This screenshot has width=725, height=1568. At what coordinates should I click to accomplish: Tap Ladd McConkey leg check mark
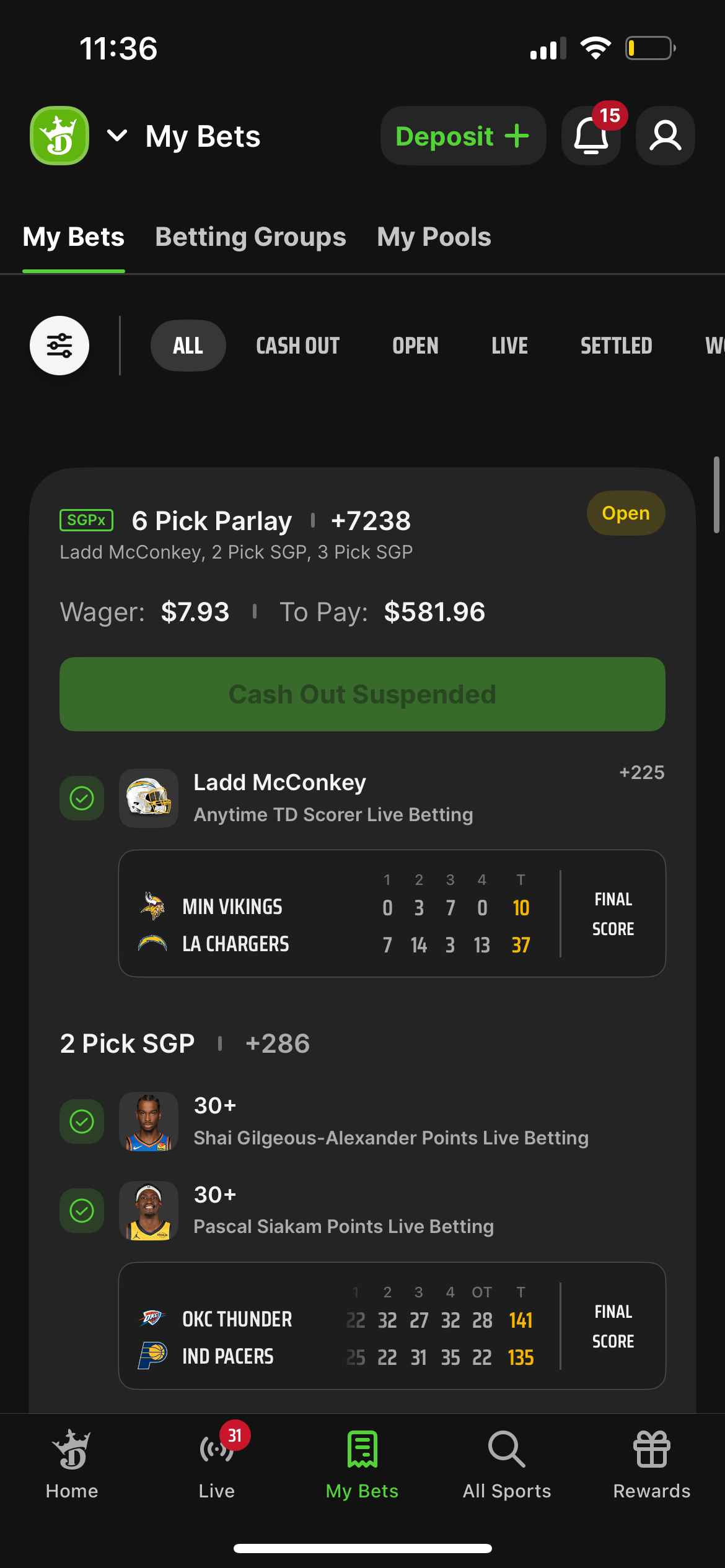82,798
